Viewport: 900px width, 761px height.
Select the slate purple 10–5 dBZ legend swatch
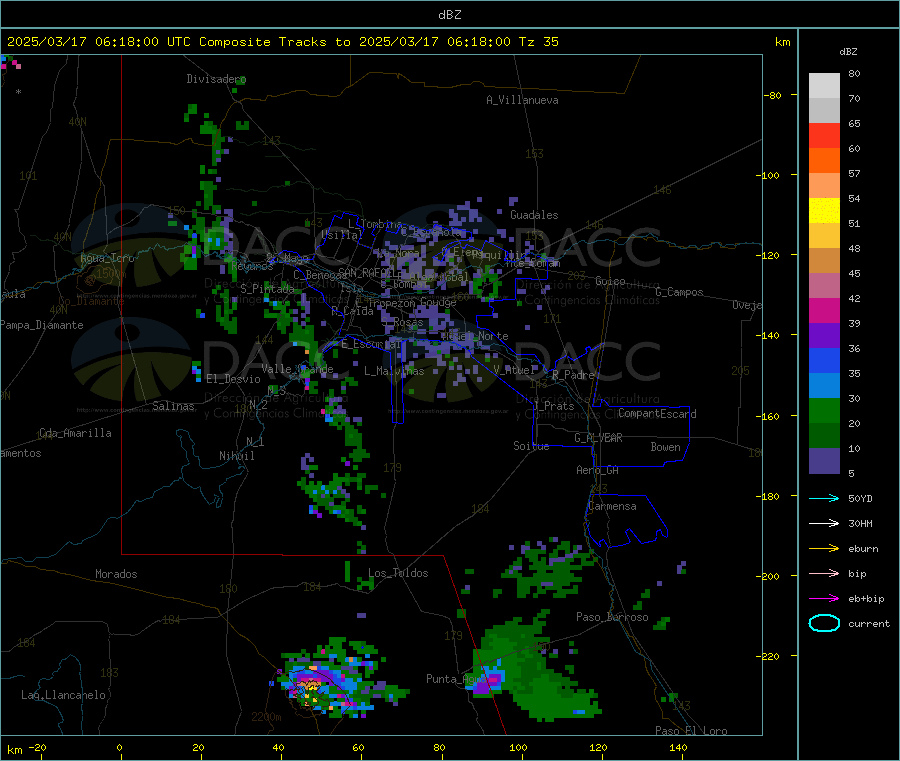click(824, 461)
